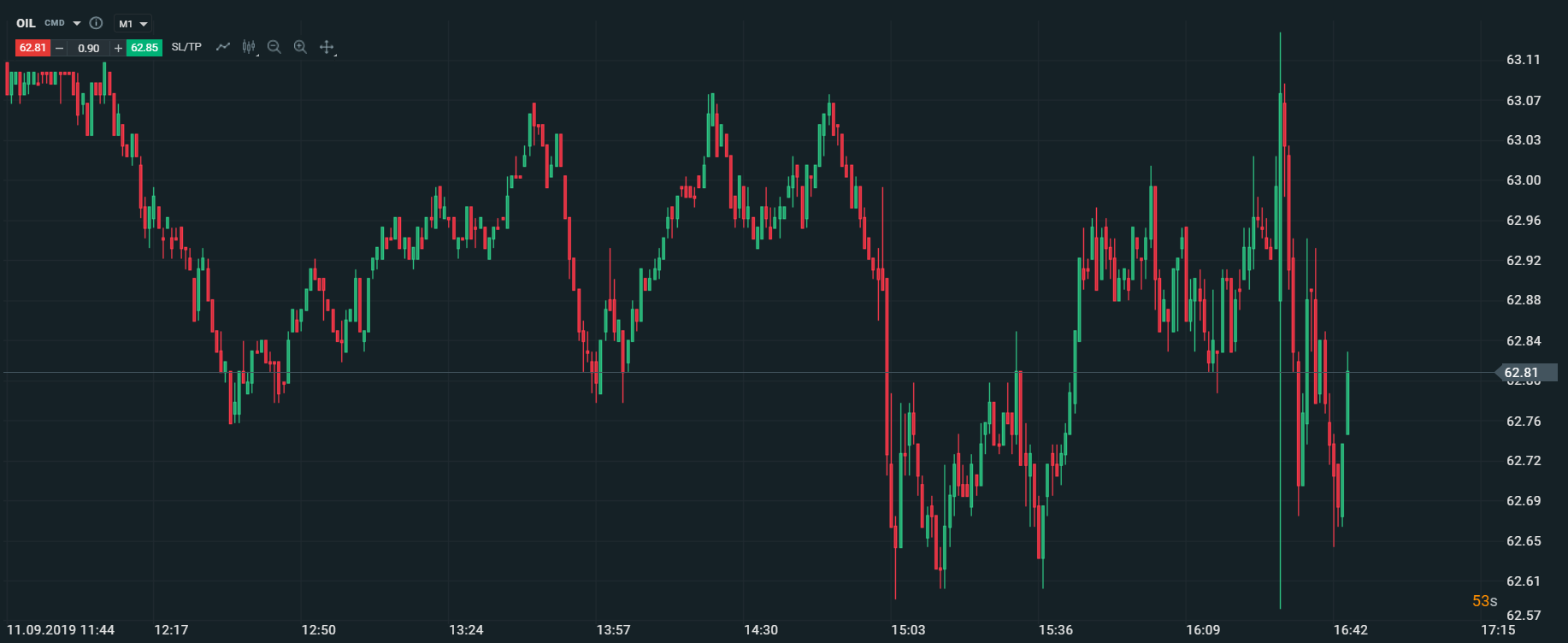Viewport: 1568px width, 643px height.
Task: Select the crosshair move tool
Action: 327,47
